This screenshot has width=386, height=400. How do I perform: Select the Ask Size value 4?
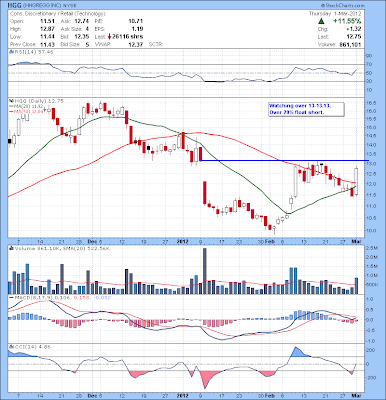coord(87,29)
